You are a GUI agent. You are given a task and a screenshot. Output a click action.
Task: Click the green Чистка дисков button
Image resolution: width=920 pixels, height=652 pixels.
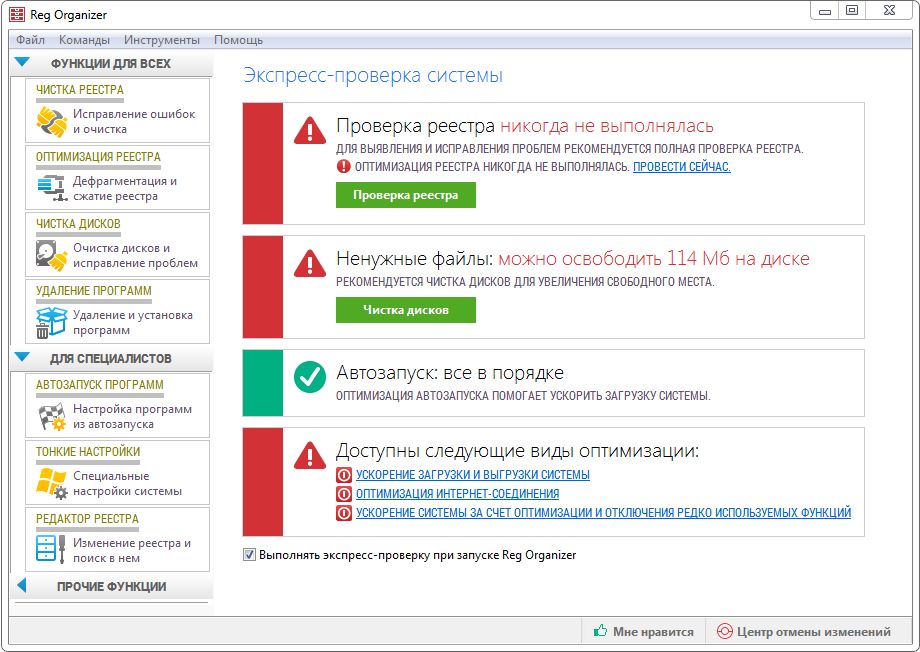(x=405, y=310)
